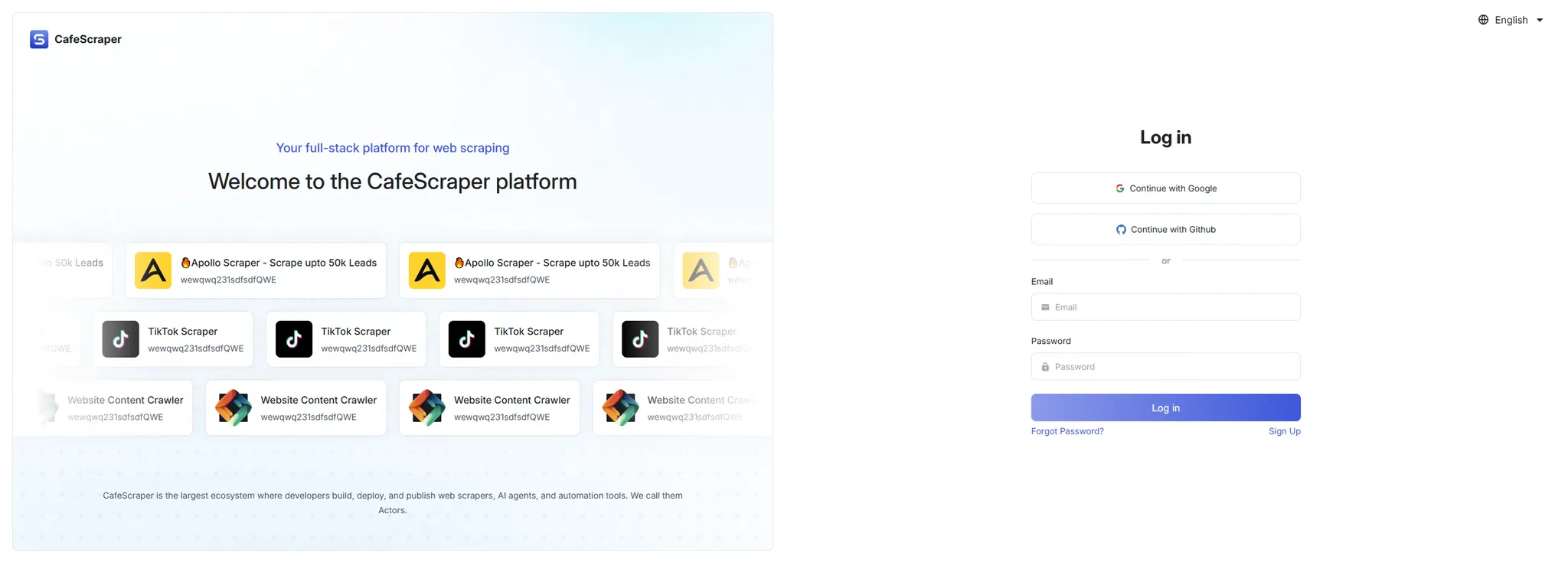Click the 'Log in' heading text
Image resolution: width=1568 pixels, height=563 pixels.
pyautogui.click(x=1165, y=137)
